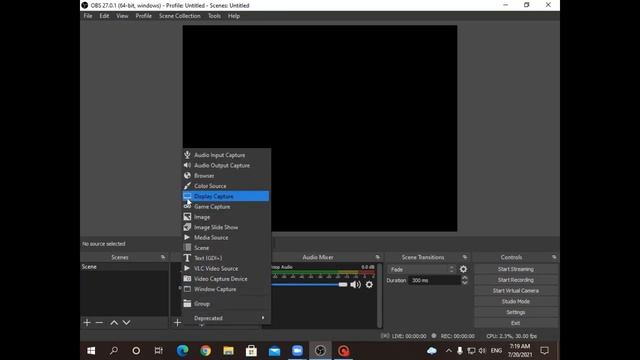This screenshot has width=640, height=360.
Task: Choose Game Capture from sources menu
Action: coord(226,207)
